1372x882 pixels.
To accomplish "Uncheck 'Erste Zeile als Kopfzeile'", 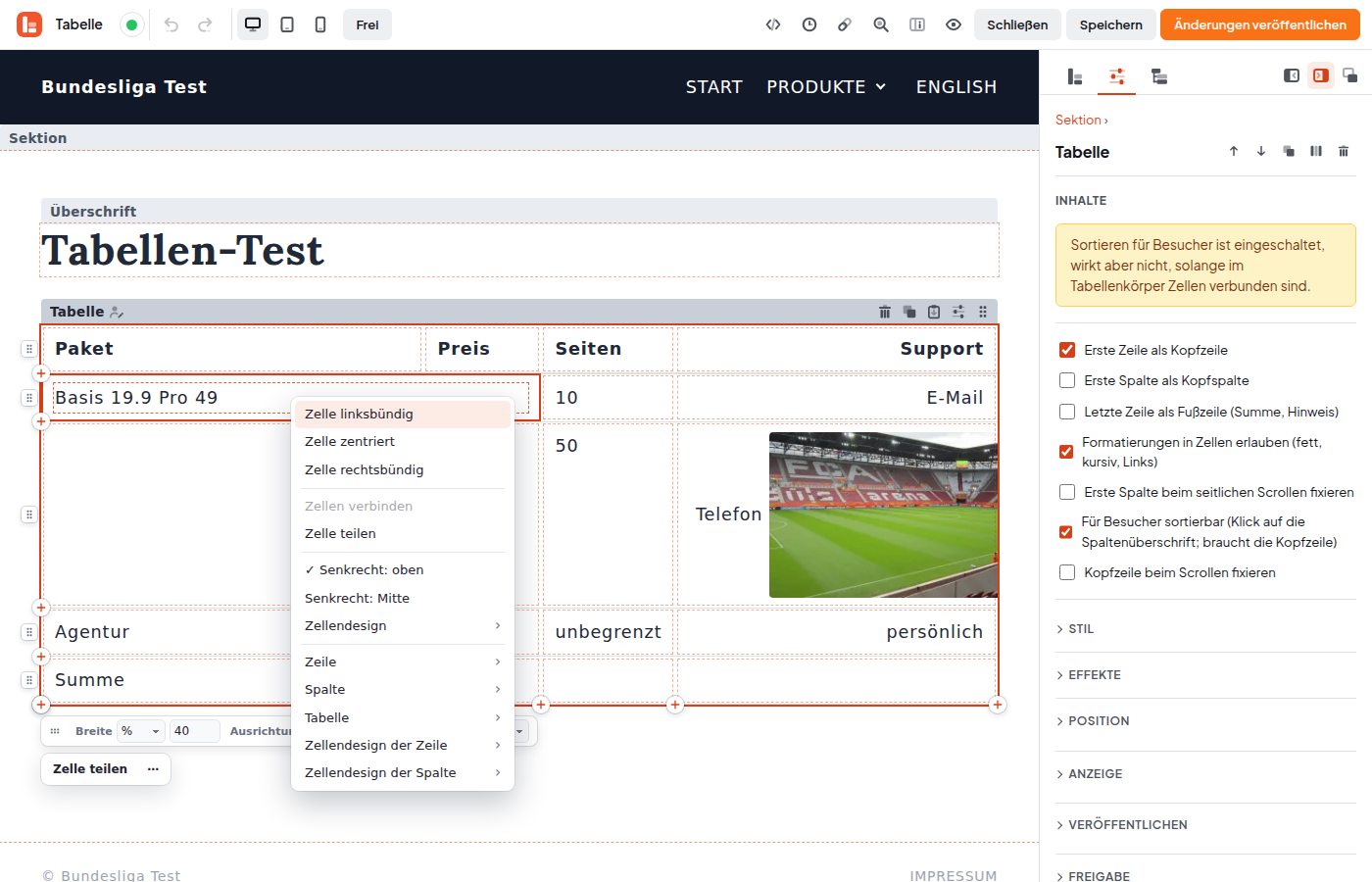I will click(x=1067, y=350).
